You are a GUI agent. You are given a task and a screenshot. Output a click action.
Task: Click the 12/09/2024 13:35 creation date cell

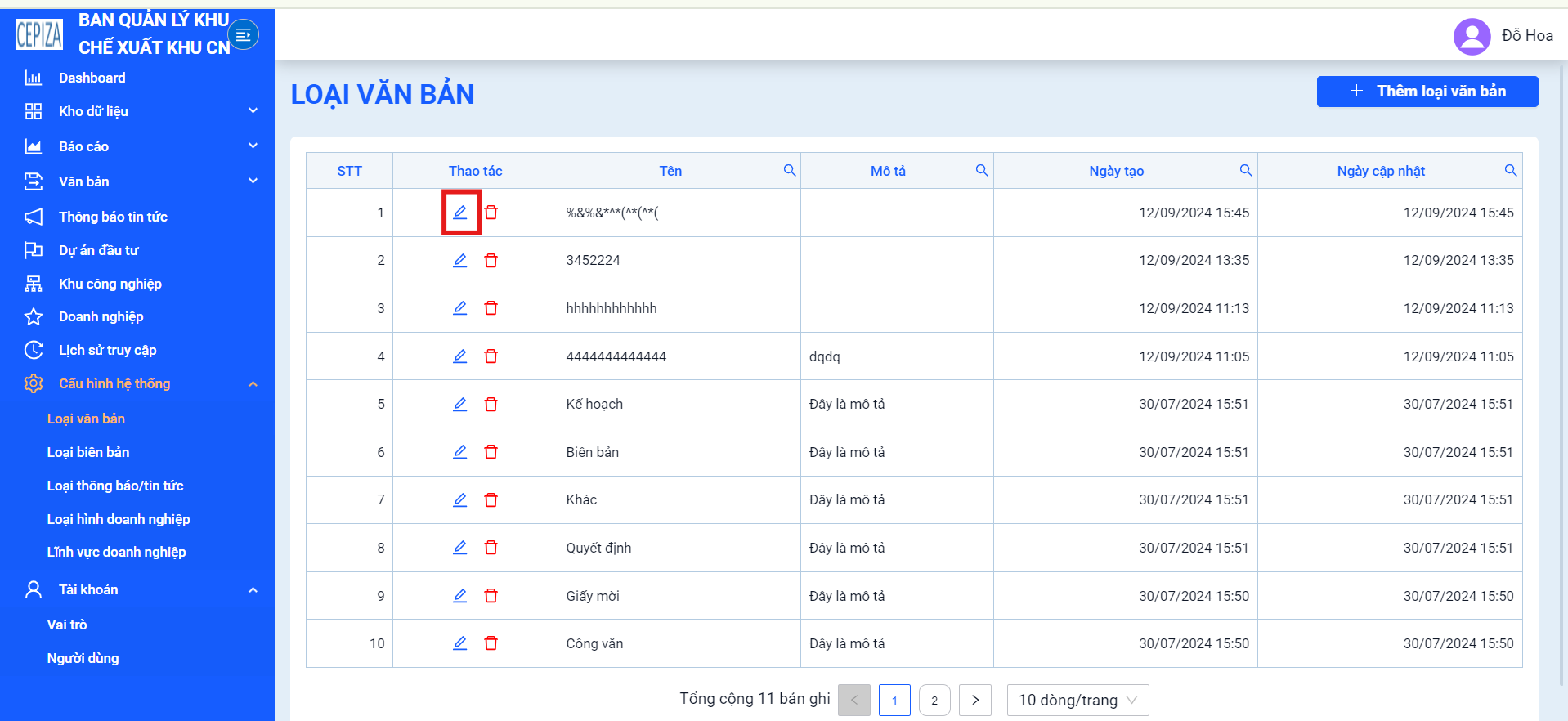tap(1126, 260)
